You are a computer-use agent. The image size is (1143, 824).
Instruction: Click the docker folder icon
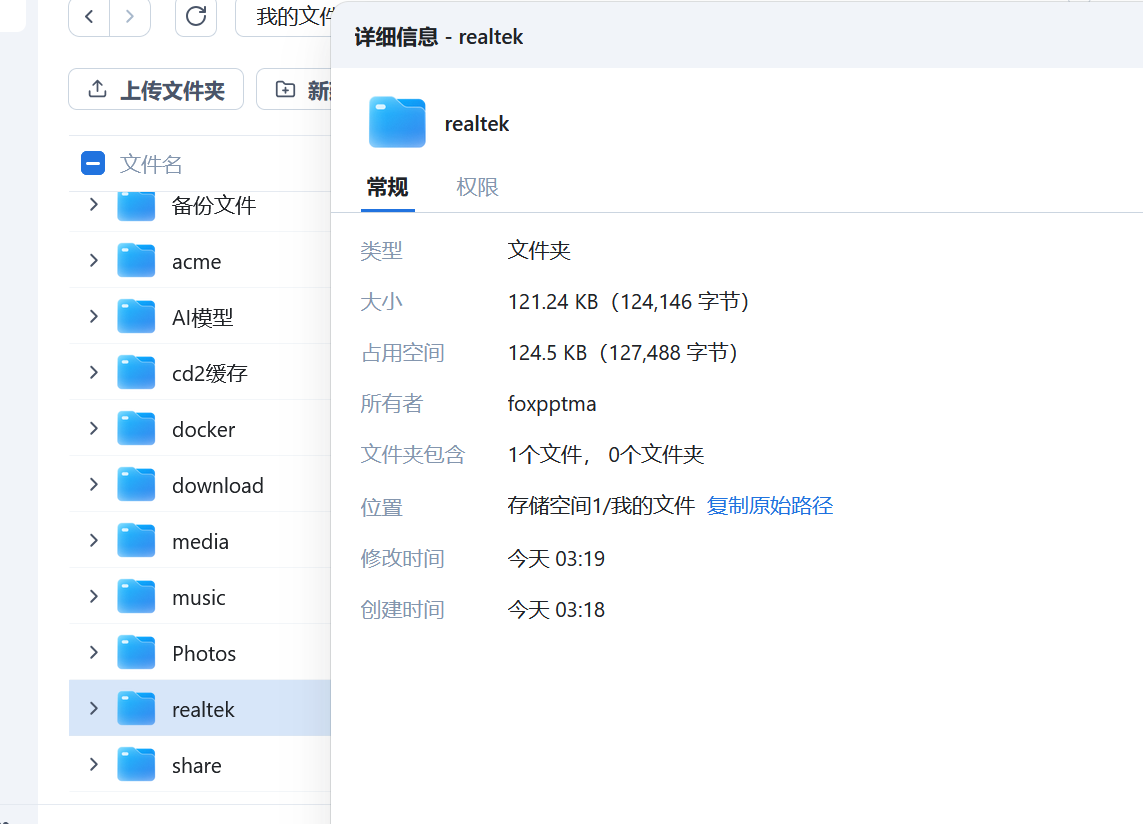click(x=136, y=429)
